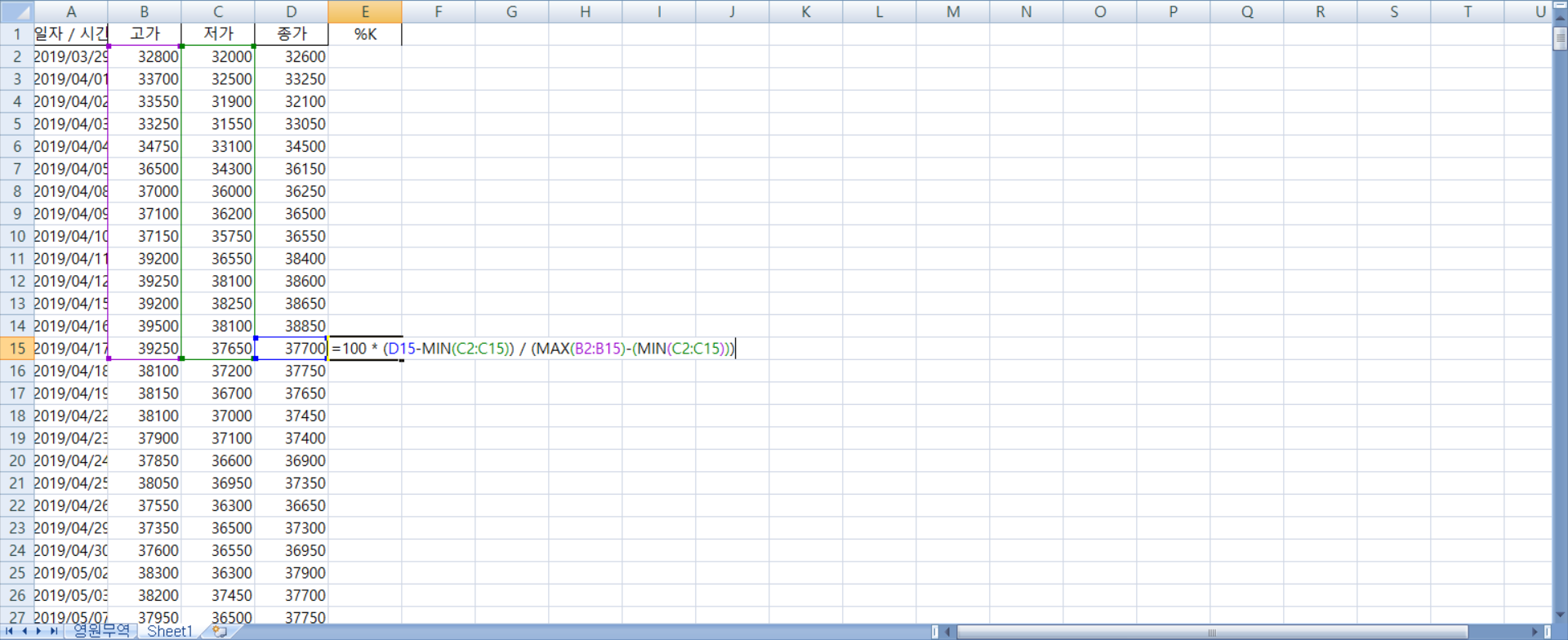
Task: Click the vertical split box above scrollbar
Action: [1560, 4]
